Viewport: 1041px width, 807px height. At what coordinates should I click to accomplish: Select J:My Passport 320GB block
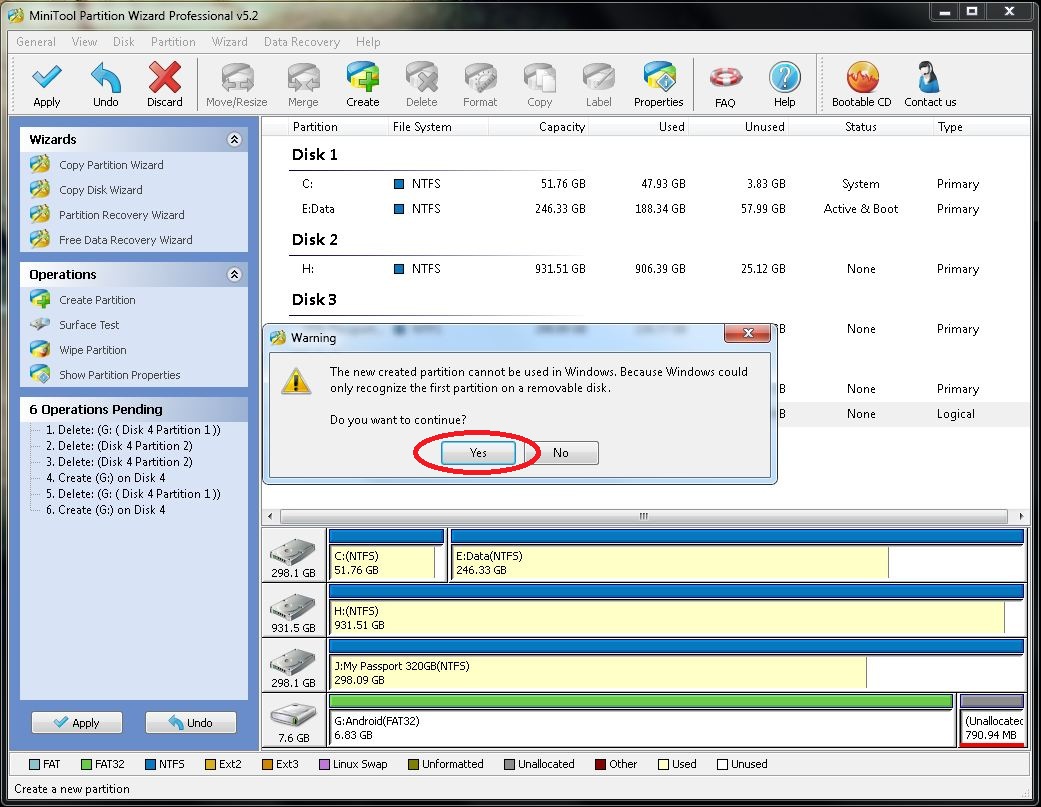676,665
